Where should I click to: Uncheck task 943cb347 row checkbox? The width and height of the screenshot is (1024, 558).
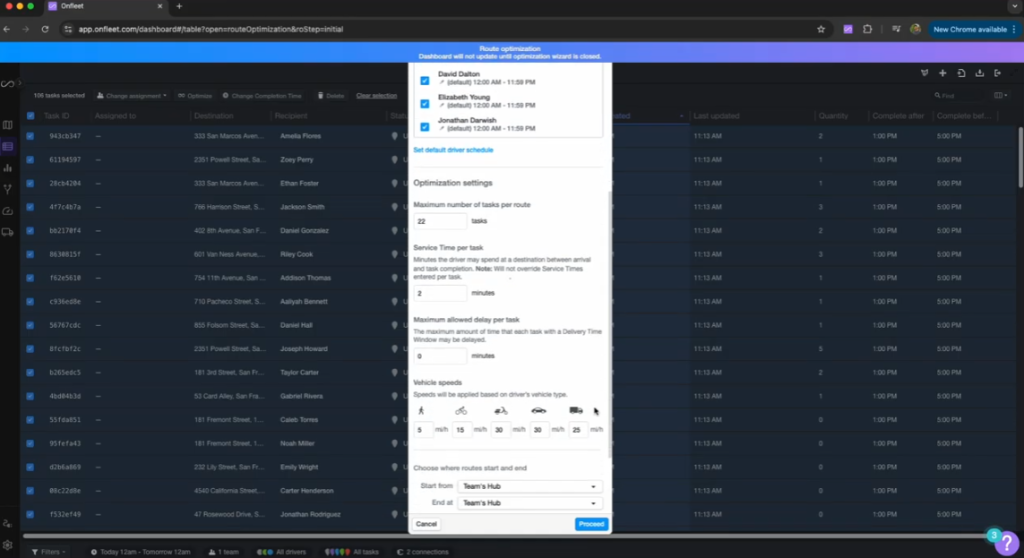tap(30, 136)
